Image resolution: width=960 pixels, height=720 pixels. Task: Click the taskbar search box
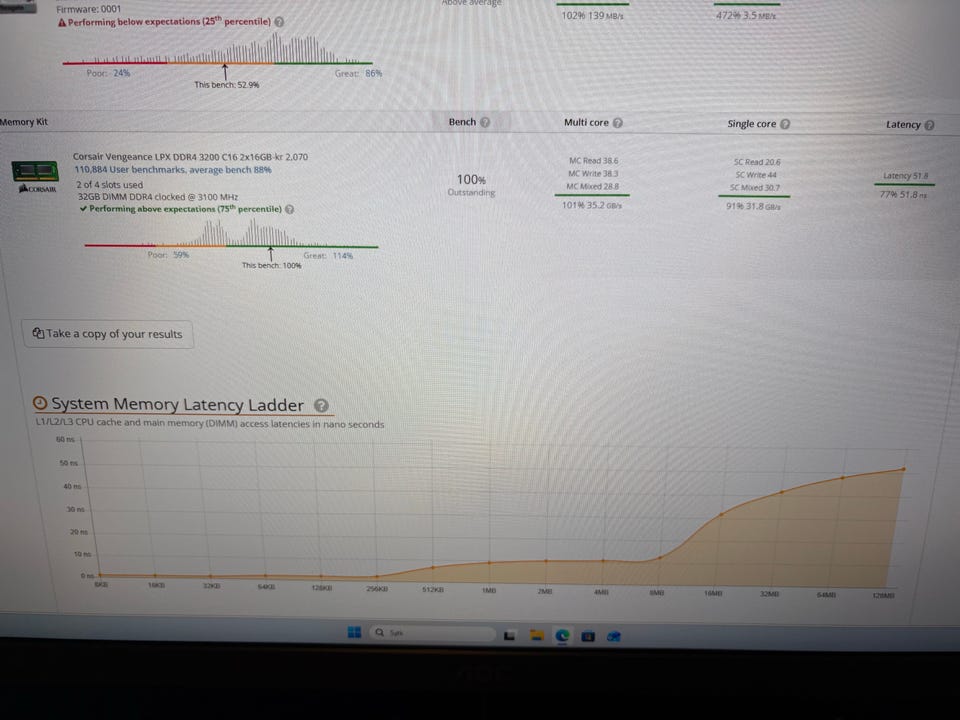click(x=432, y=632)
